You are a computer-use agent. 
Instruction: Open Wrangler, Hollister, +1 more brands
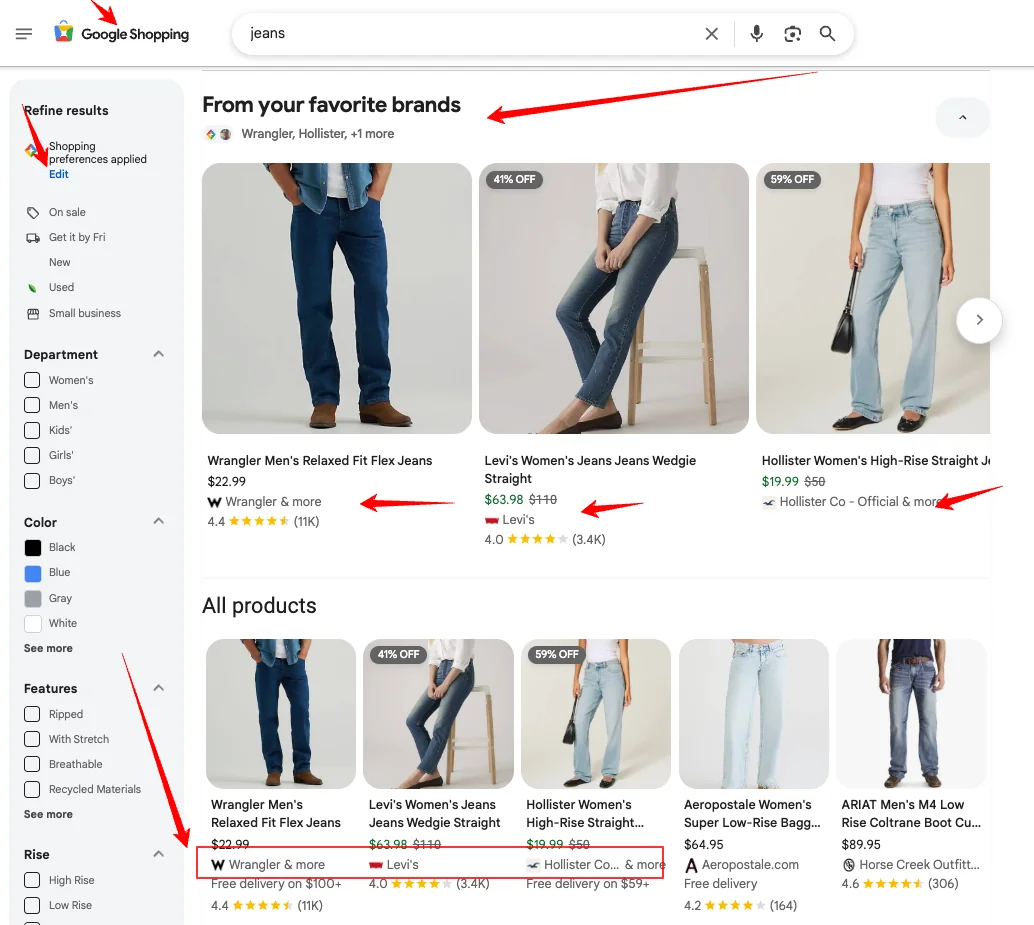(318, 134)
